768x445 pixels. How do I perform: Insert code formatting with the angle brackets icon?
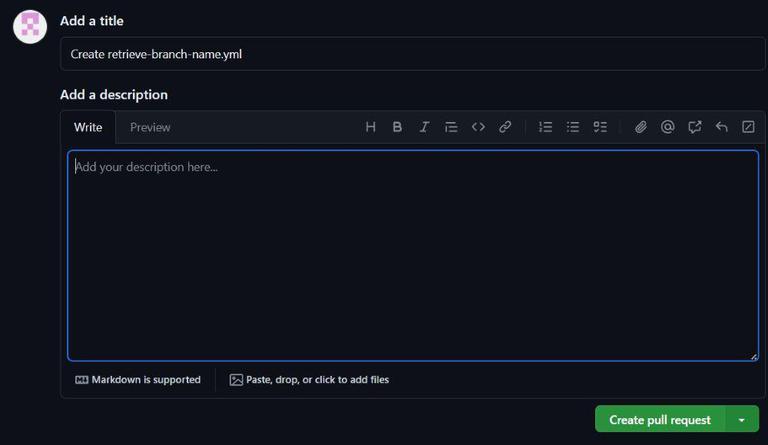click(x=478, y=127)
